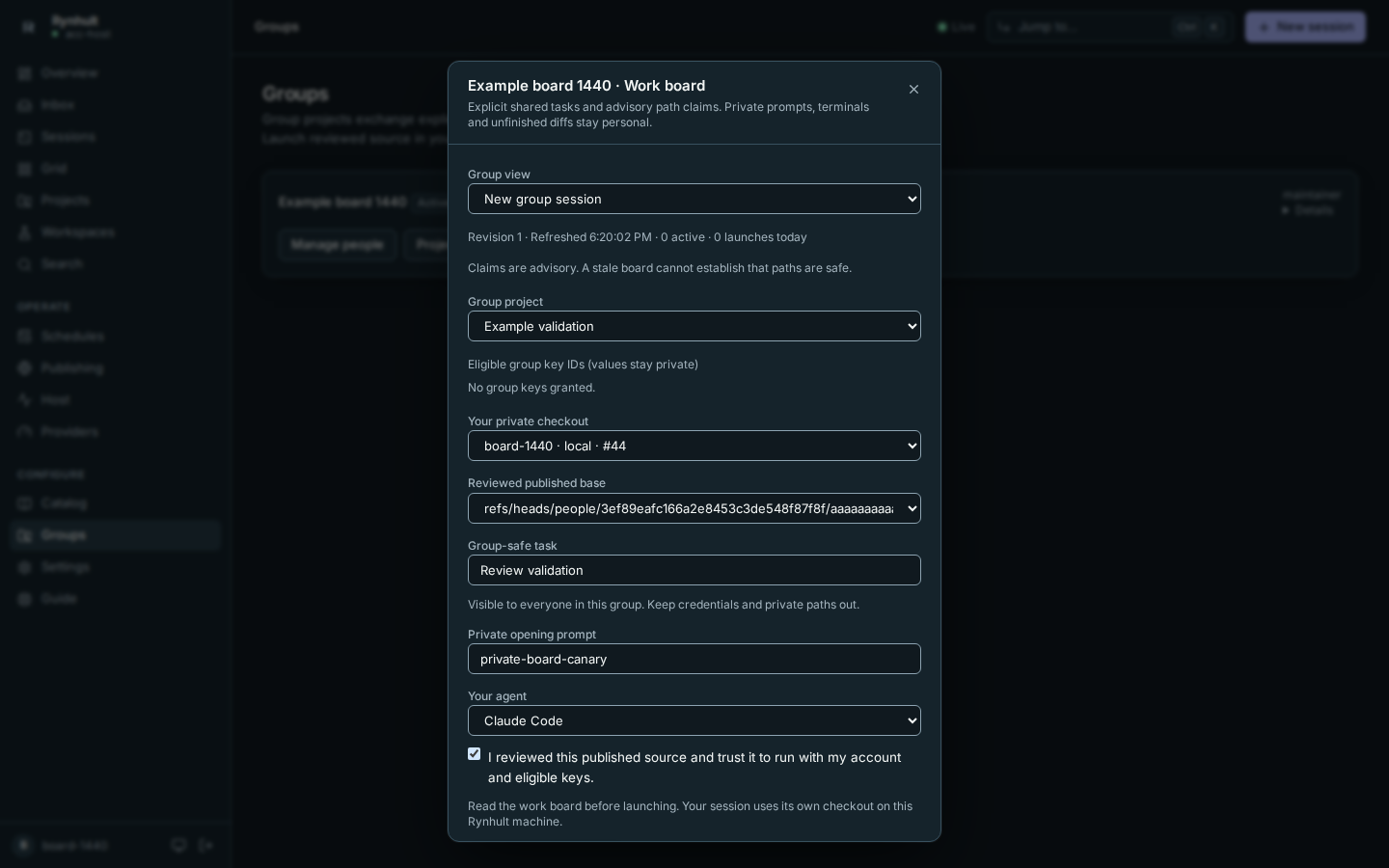The height and width of the screenshot is (868, 1389).
Task: Click the "Visible to everyone in this group" hint
Action: [664, 605]
